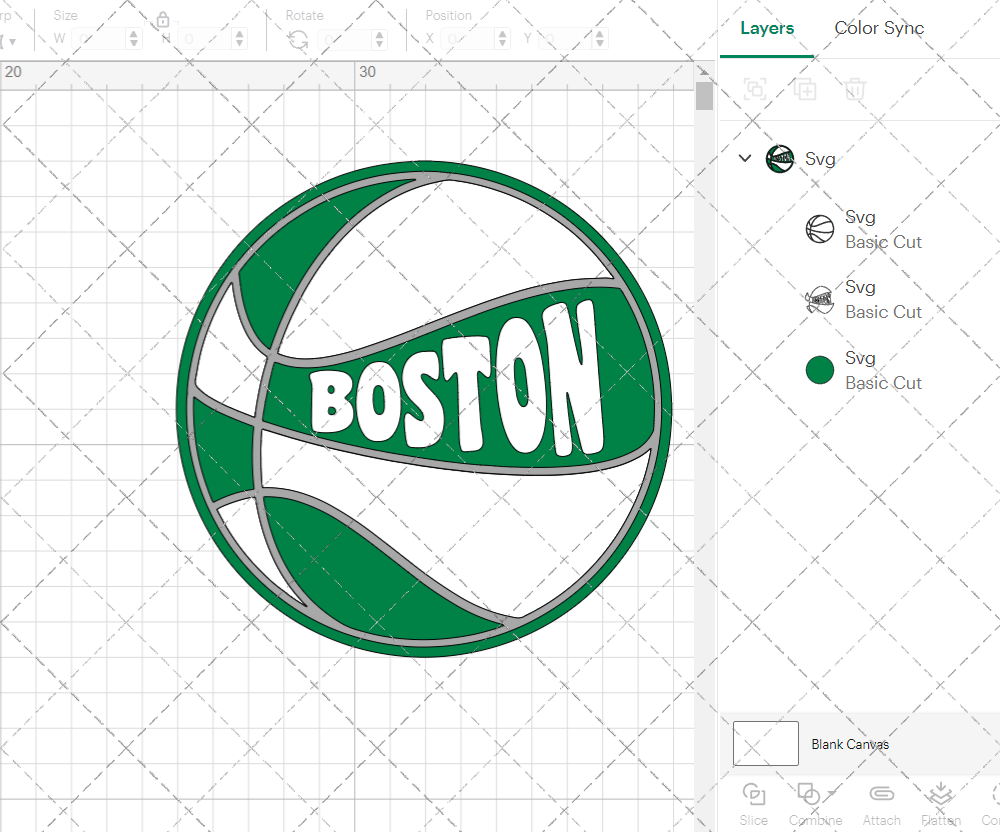Click the canvas scroll up arrow
This screenshot has height=832, width=1000.
tap(704, 71)
